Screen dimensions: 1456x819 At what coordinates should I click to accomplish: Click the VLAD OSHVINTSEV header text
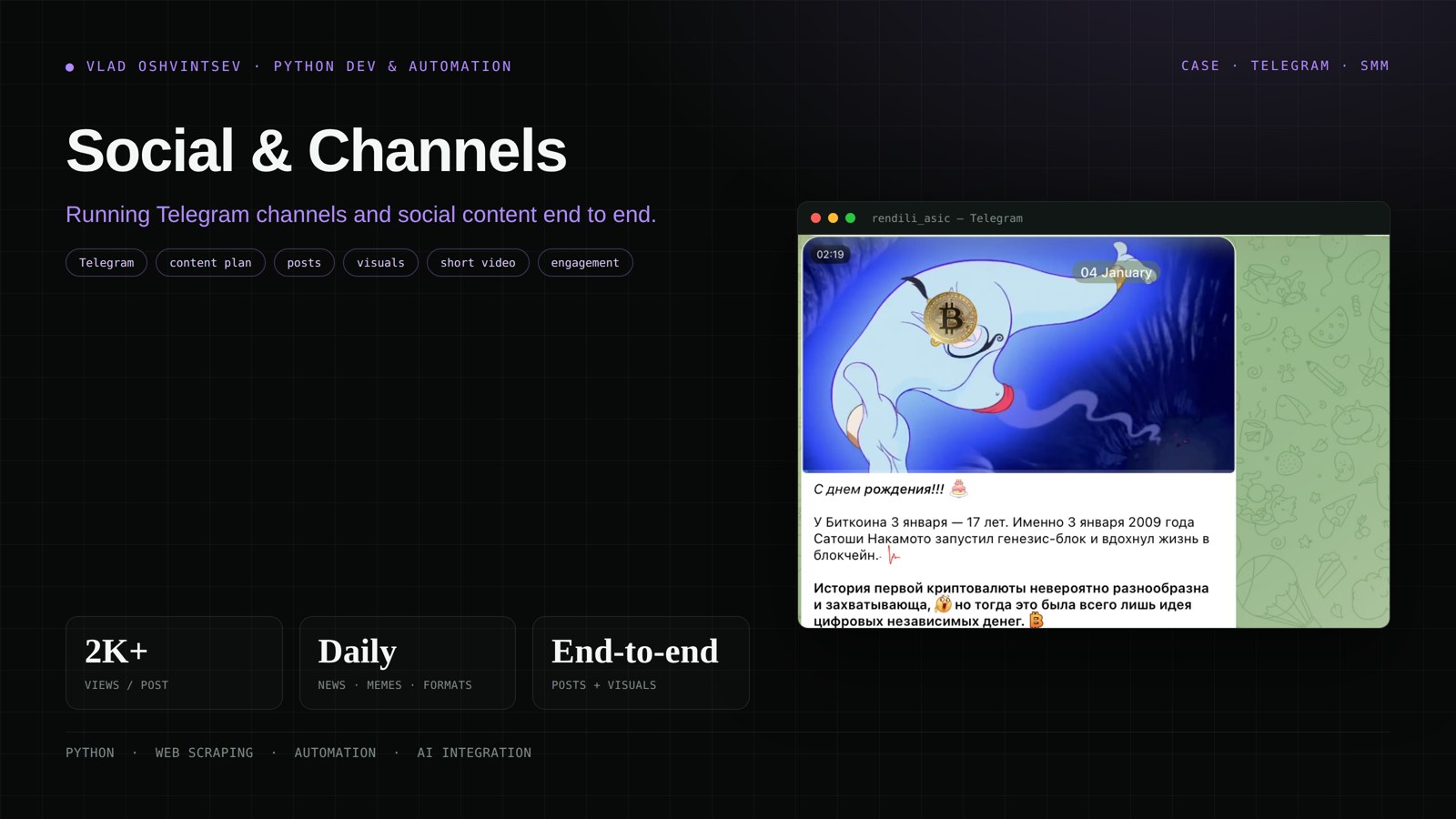point(164,66)
